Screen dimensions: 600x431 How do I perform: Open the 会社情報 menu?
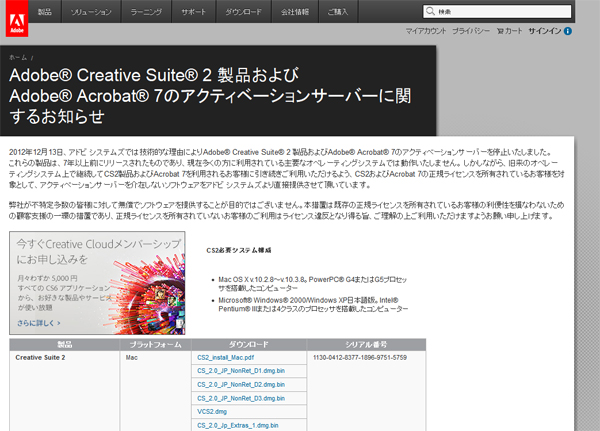[x=295, y=11]
